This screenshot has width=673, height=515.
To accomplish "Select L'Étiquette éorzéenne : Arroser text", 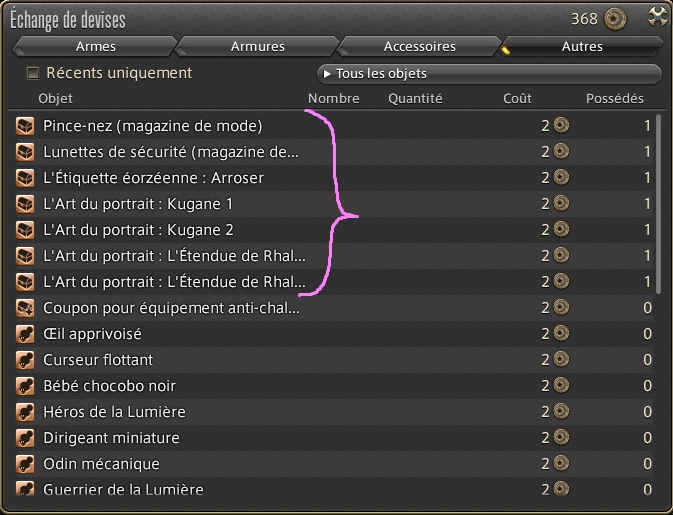I will [x=154, y=178].
